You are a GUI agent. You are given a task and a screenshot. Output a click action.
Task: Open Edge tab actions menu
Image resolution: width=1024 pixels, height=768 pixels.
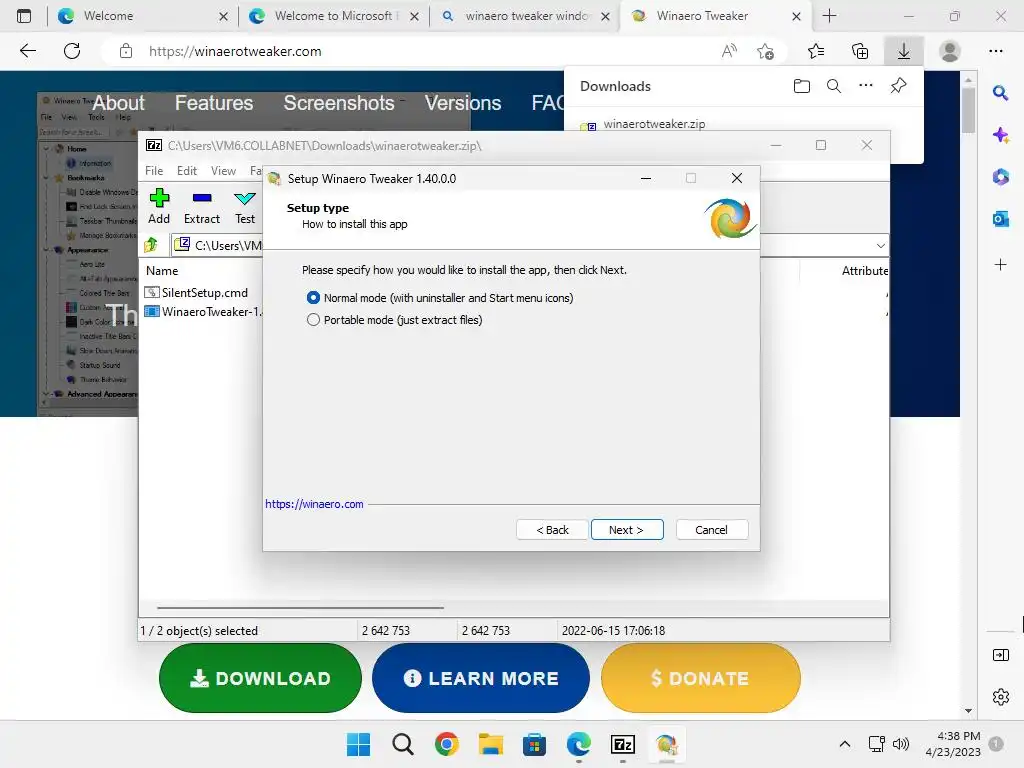tap(24, 16)
